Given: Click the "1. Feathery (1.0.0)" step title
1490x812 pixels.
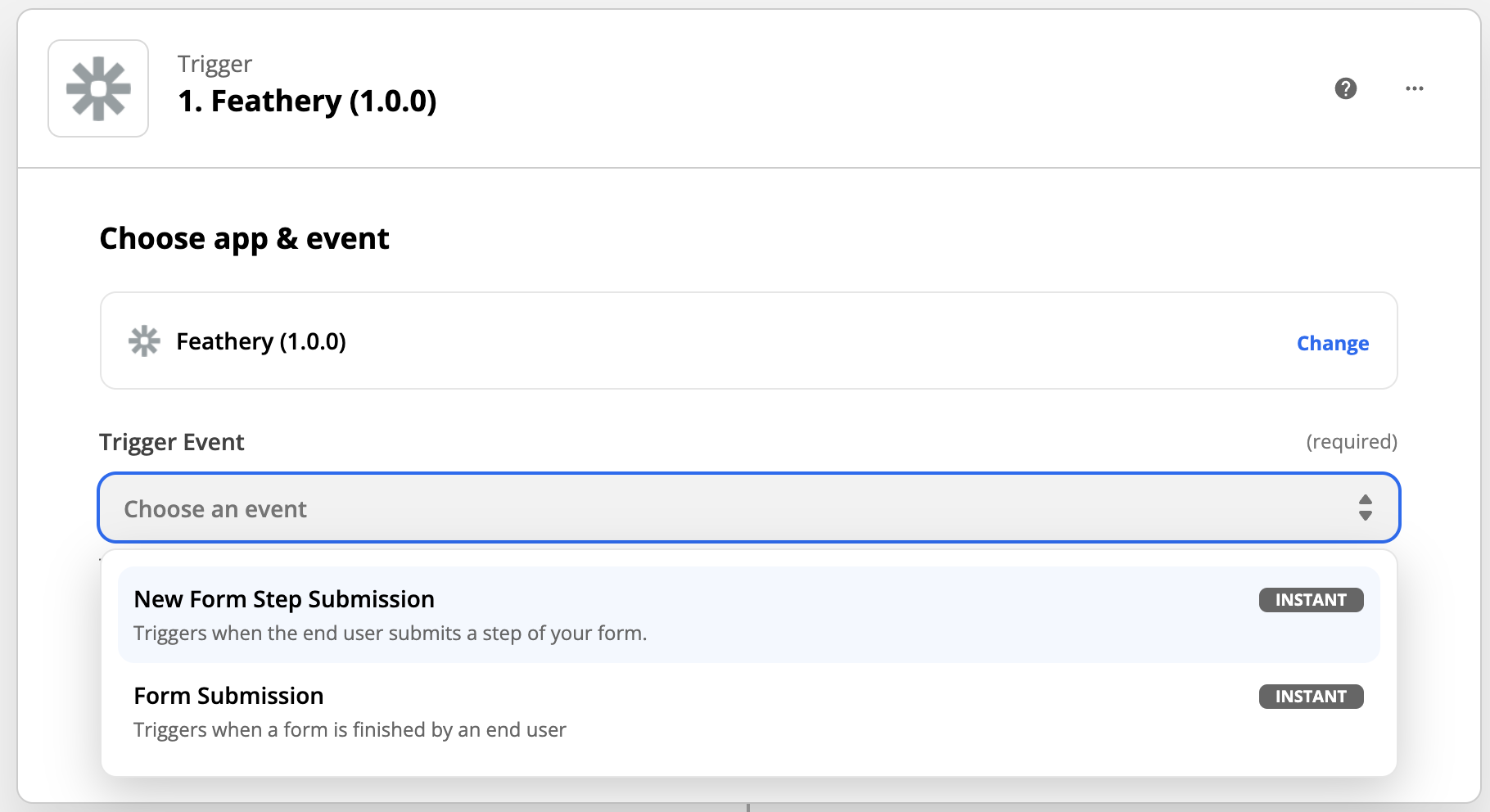Looking at the screenshot, I should pos(307,101).
